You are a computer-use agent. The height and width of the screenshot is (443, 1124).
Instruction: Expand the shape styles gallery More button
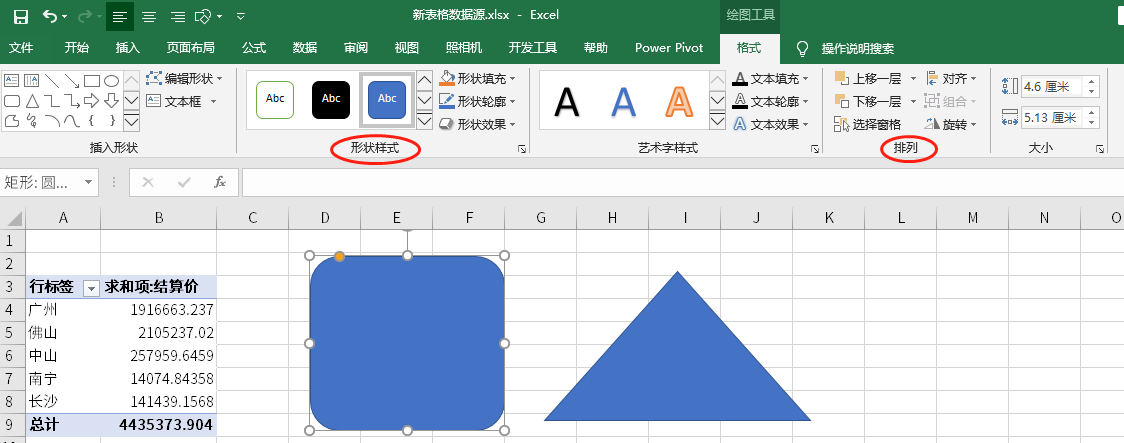tap(424, 121)
